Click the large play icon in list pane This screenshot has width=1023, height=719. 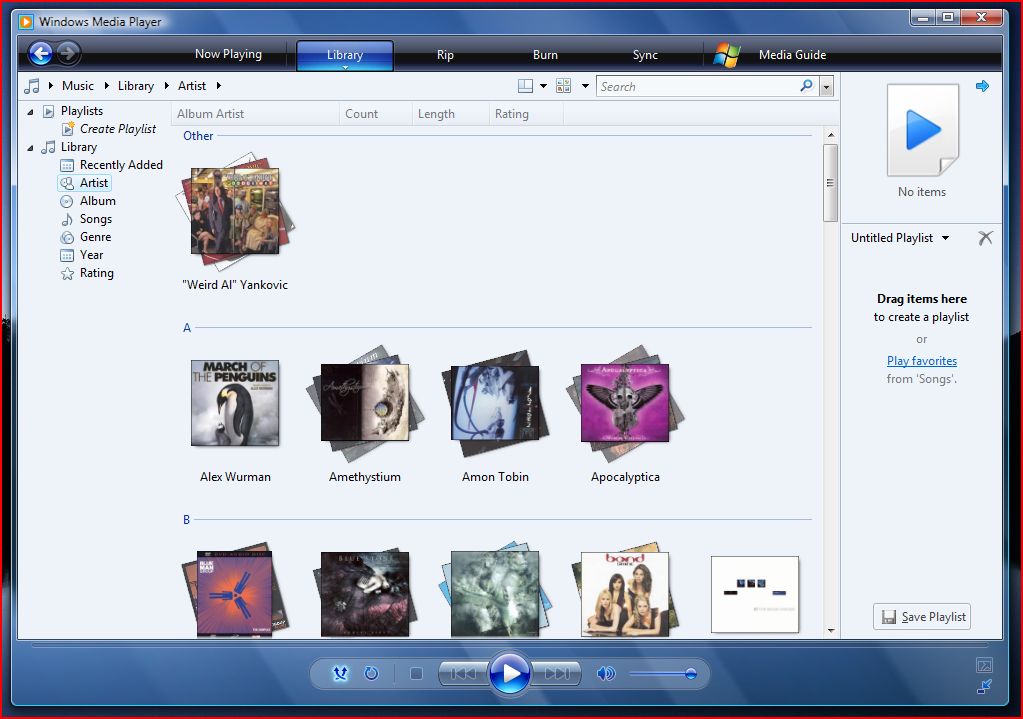[923, 130]
